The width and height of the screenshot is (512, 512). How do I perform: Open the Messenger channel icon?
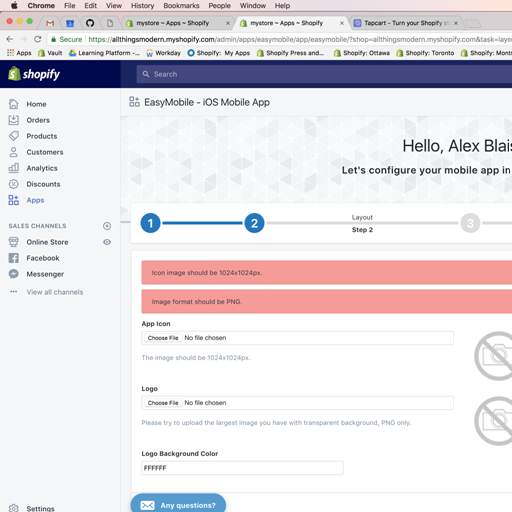(x=13, y=274)
